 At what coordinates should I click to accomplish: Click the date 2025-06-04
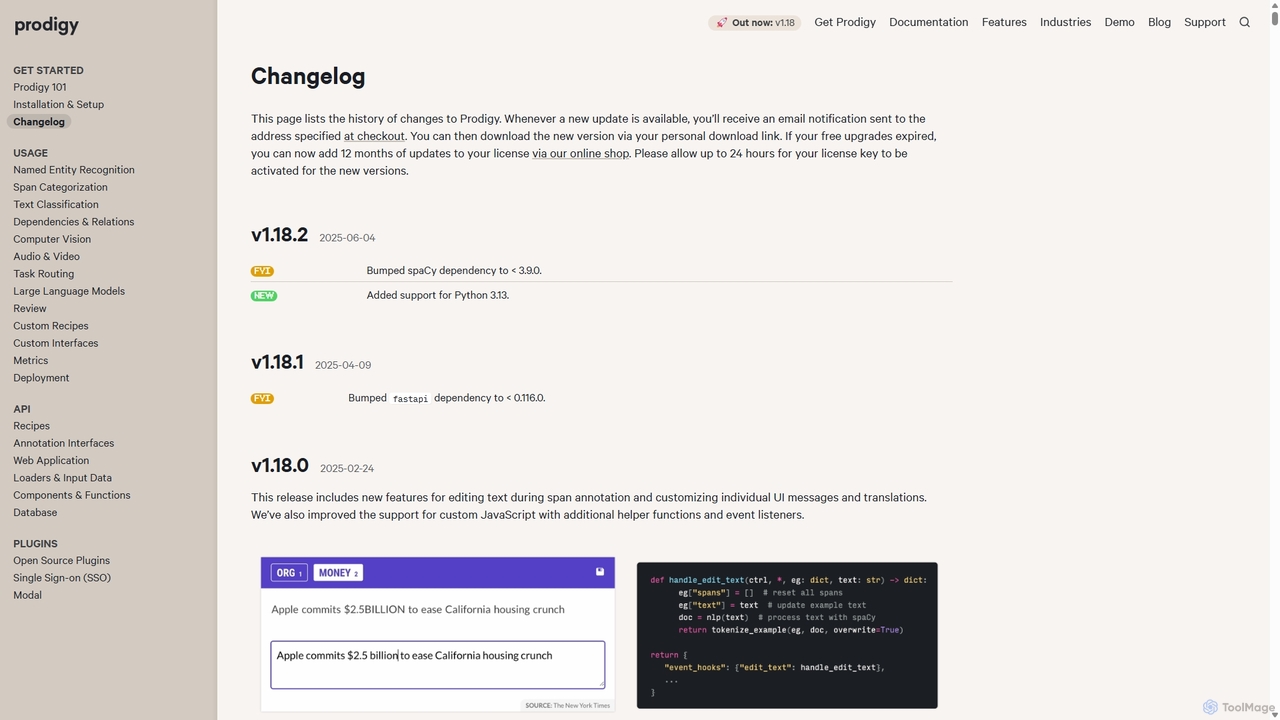pos(347,238)
